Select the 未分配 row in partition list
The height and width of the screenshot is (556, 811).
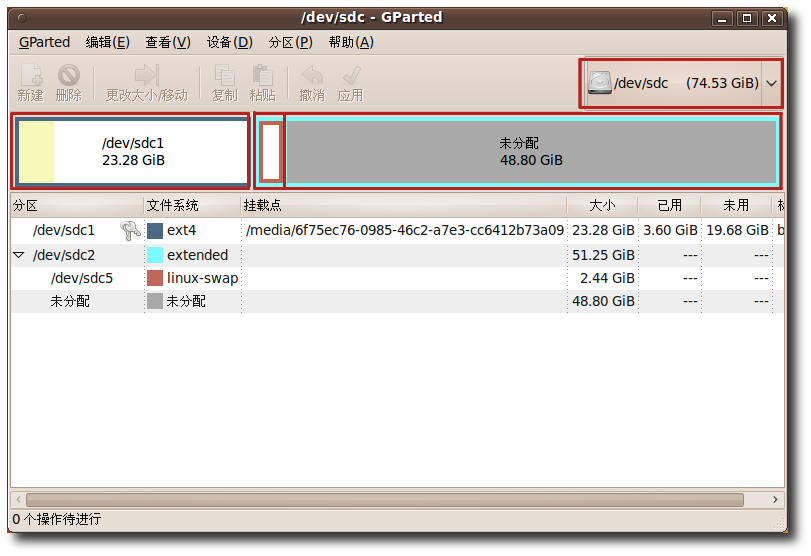point(397,301)
